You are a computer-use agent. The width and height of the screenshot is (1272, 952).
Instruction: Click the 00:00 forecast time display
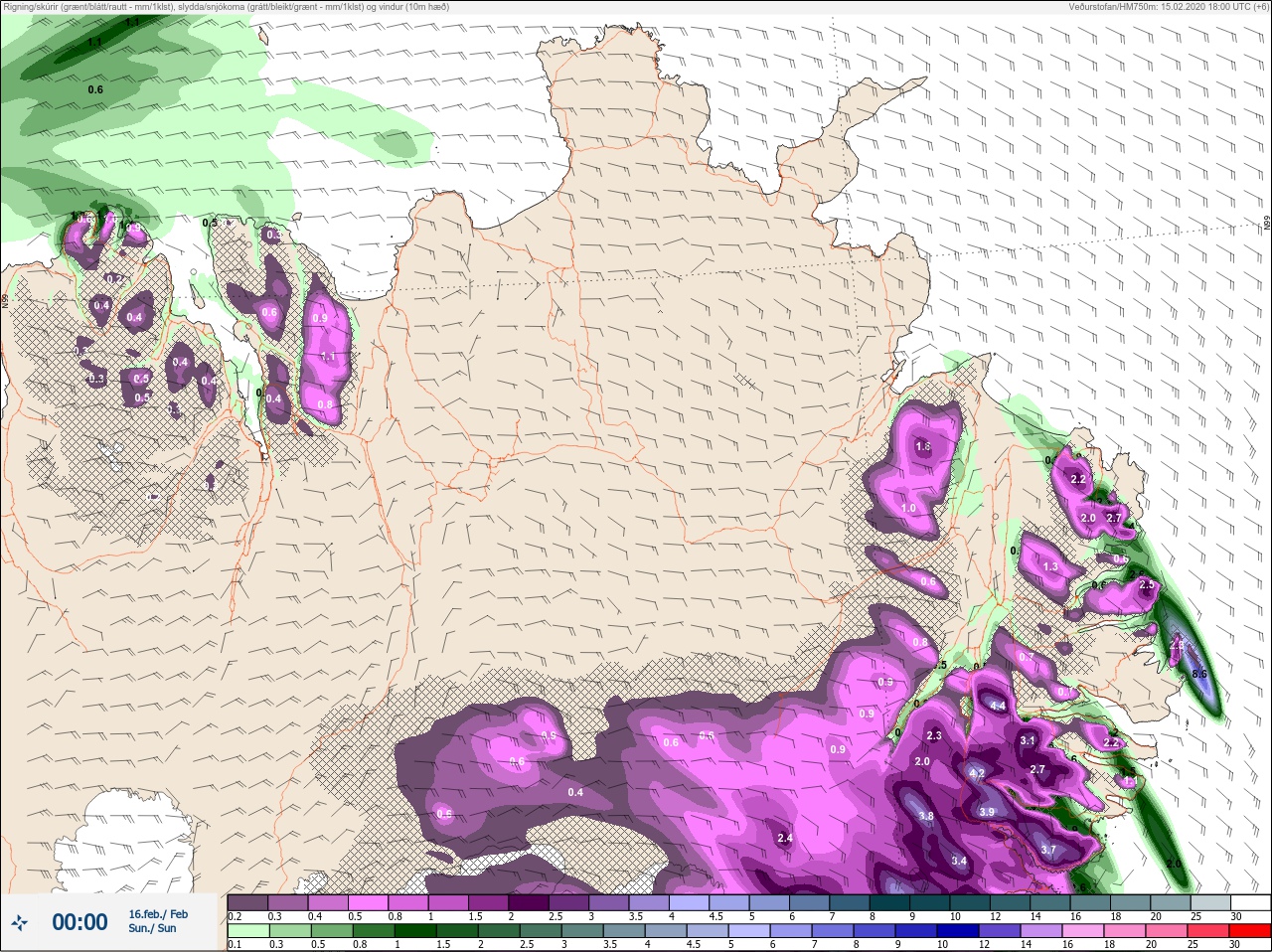click(x=79, y=922)
